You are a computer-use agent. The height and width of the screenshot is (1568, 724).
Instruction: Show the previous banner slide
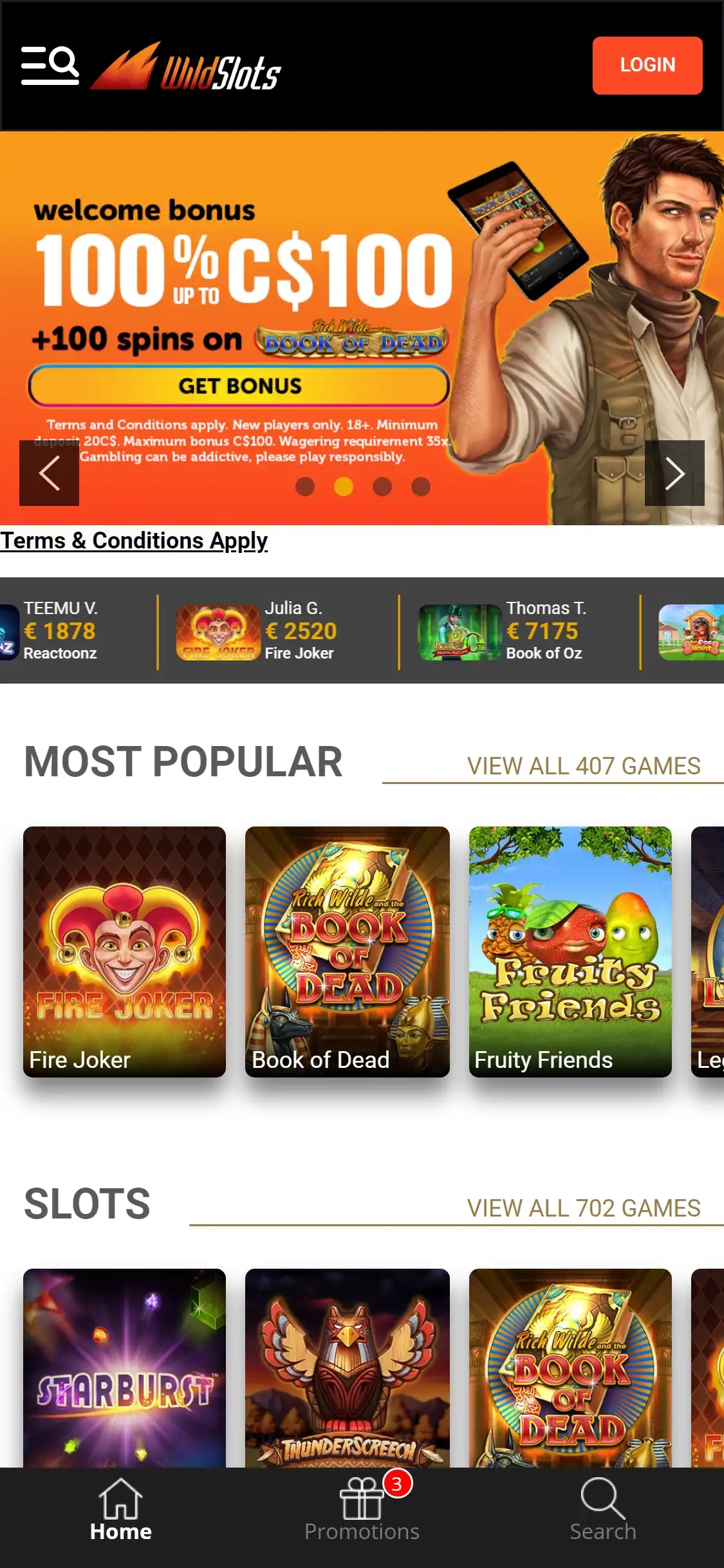[x=49, y=473]
